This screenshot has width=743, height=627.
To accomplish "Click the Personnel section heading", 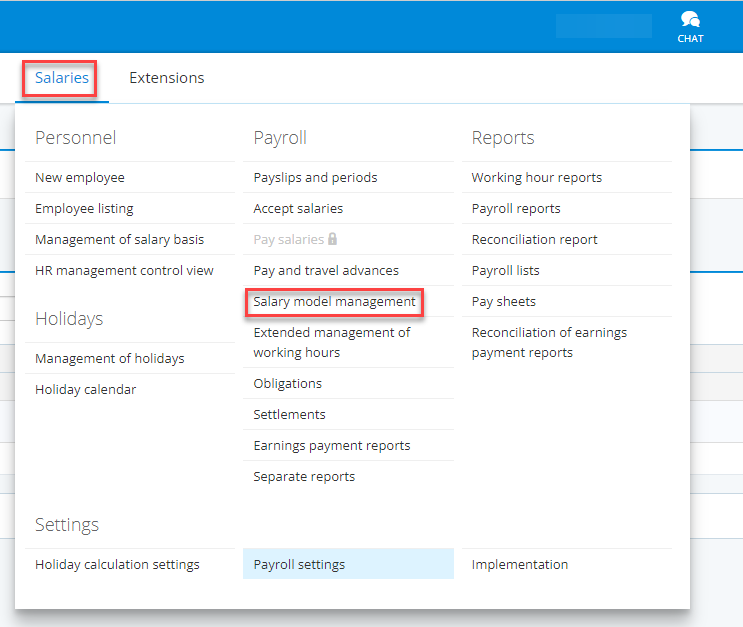I will pos(75,138).
